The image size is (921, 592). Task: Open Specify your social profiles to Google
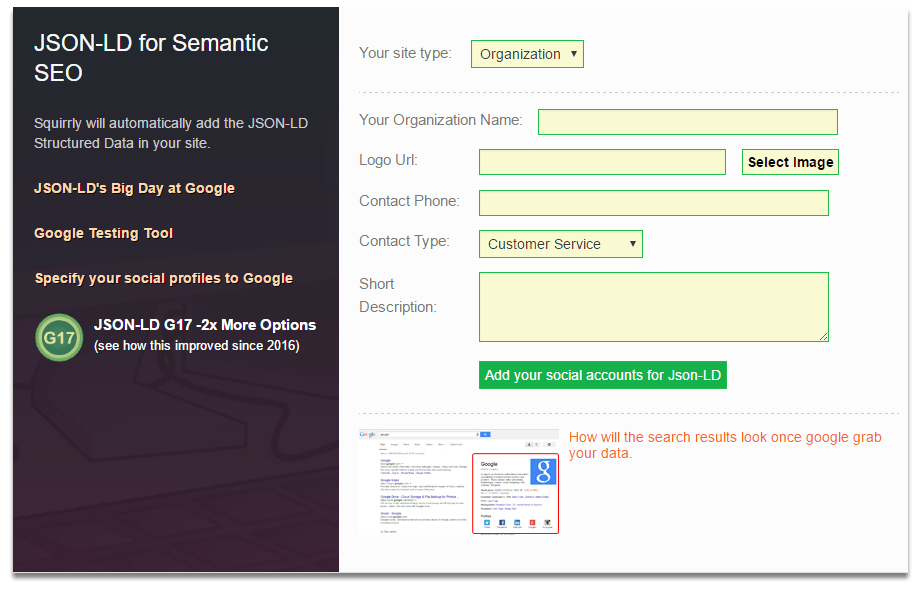point(163,278)
